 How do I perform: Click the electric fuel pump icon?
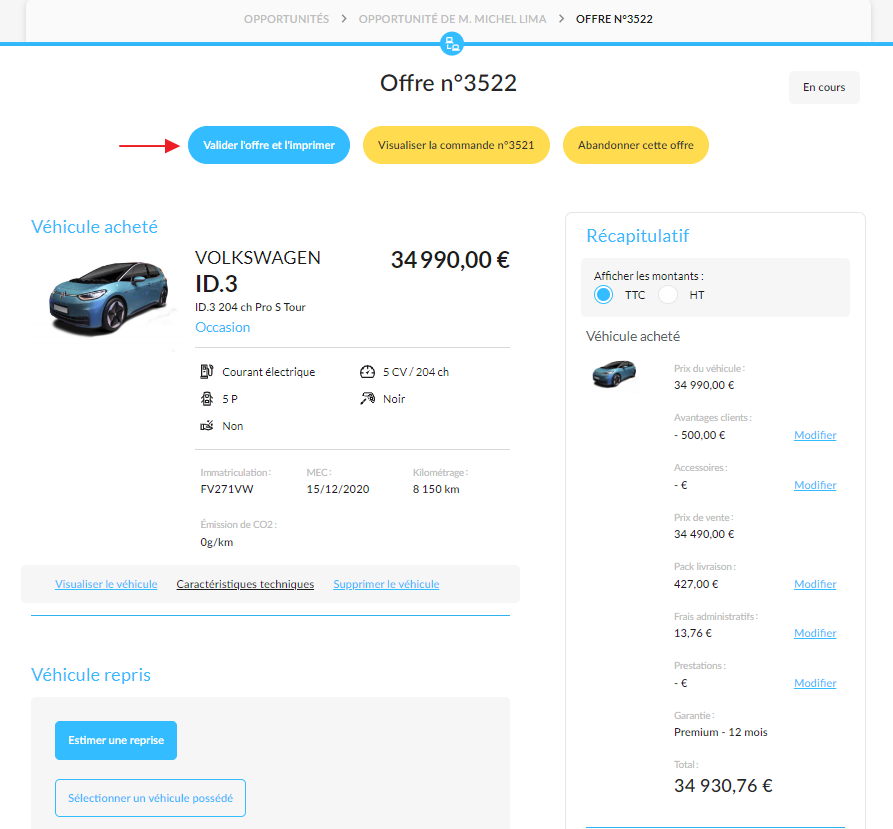pyautogui.click(x=207, y=372)
